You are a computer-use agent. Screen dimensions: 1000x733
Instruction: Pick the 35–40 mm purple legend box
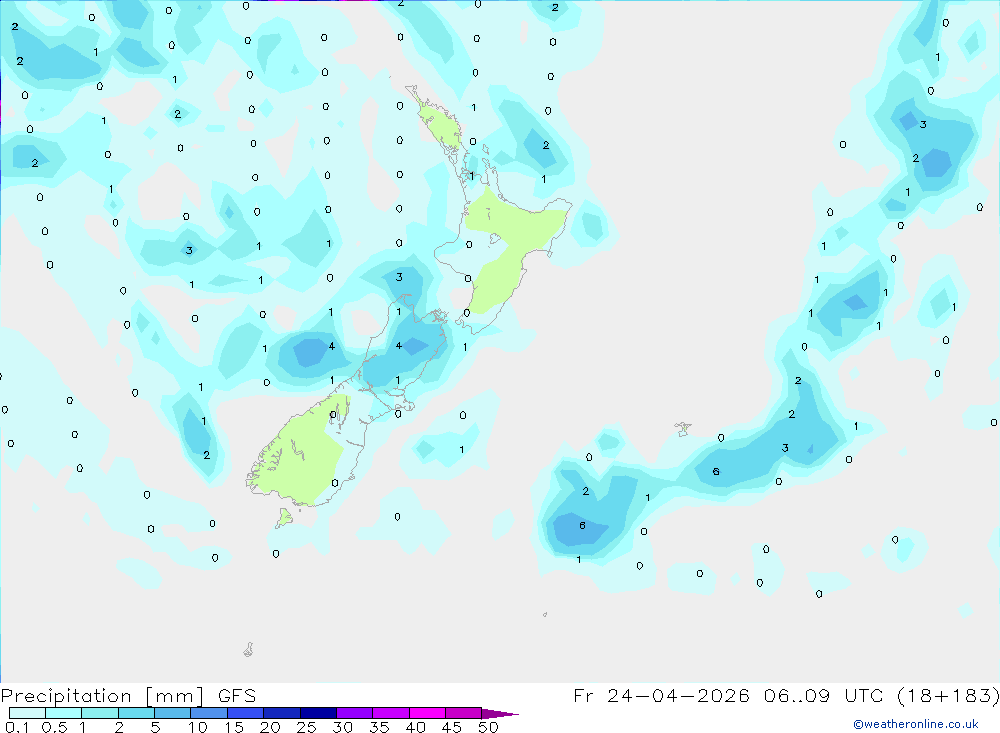(x=390, y=713)
